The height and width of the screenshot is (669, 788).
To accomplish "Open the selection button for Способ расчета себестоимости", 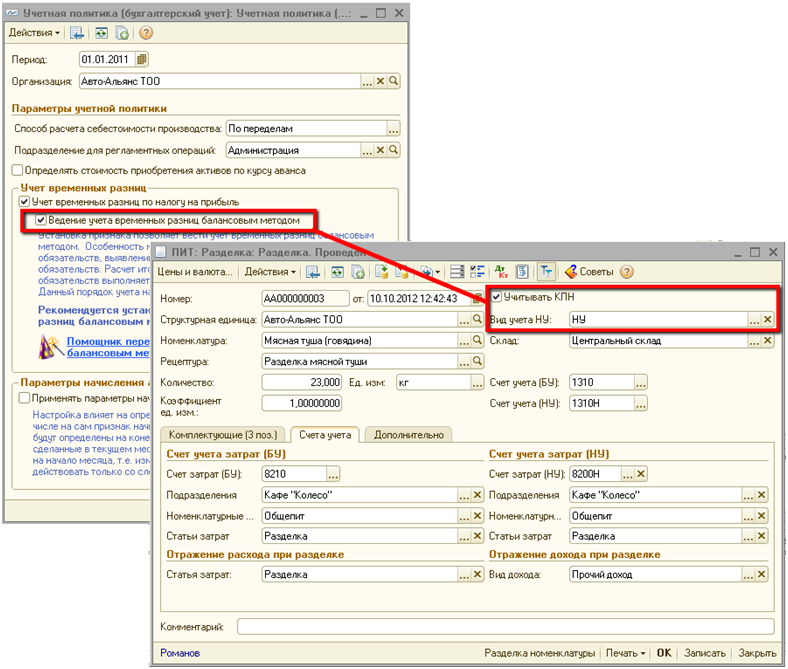I will 394,128.
